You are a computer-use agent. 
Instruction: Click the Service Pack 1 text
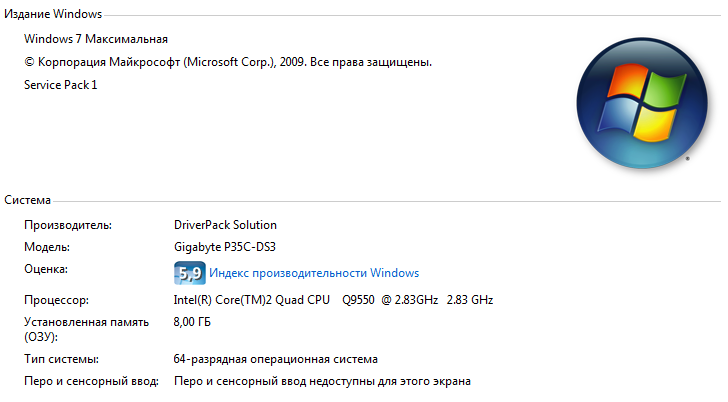click(x=60, y=85)
